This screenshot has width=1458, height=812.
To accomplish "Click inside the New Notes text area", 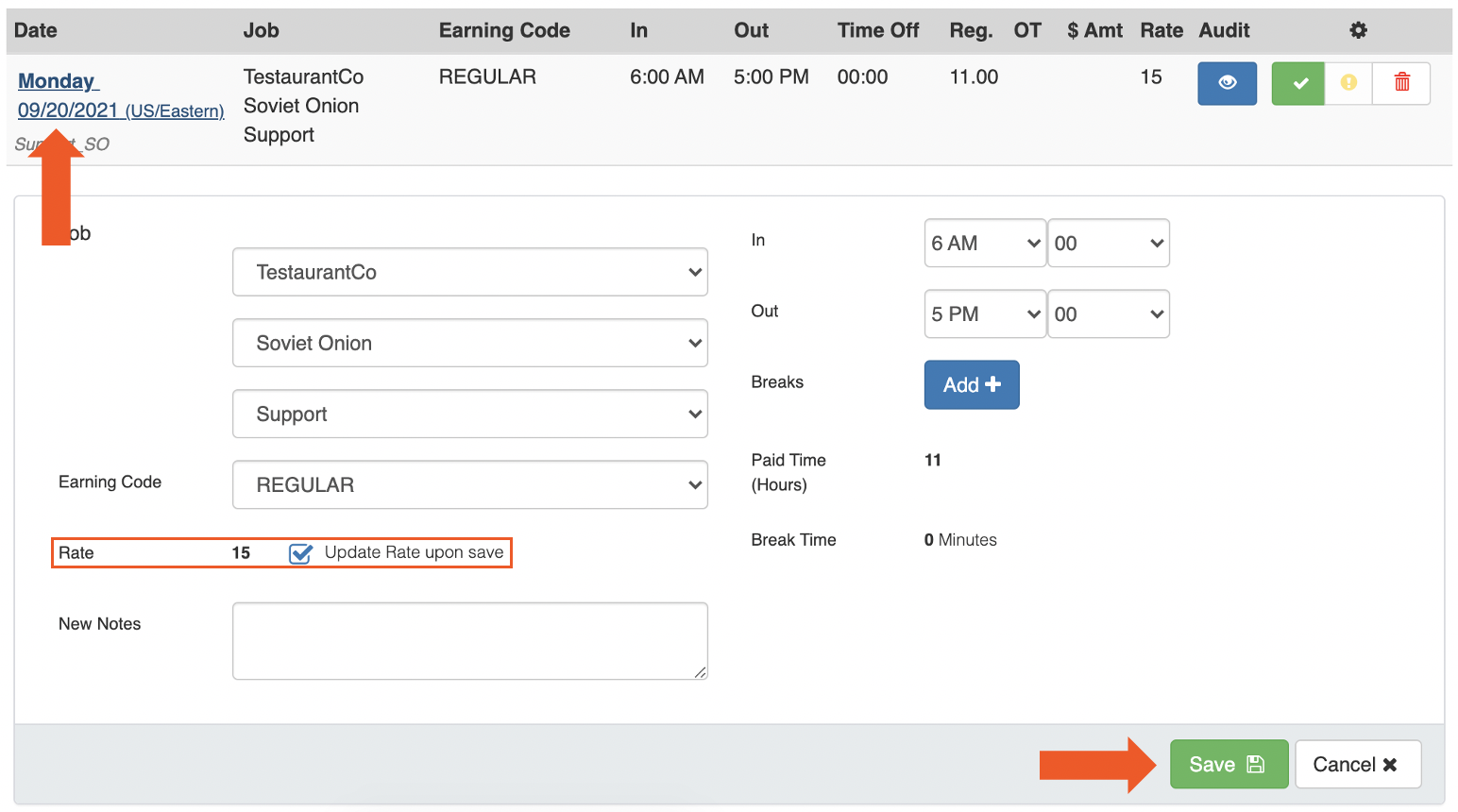I will (469, 640).
